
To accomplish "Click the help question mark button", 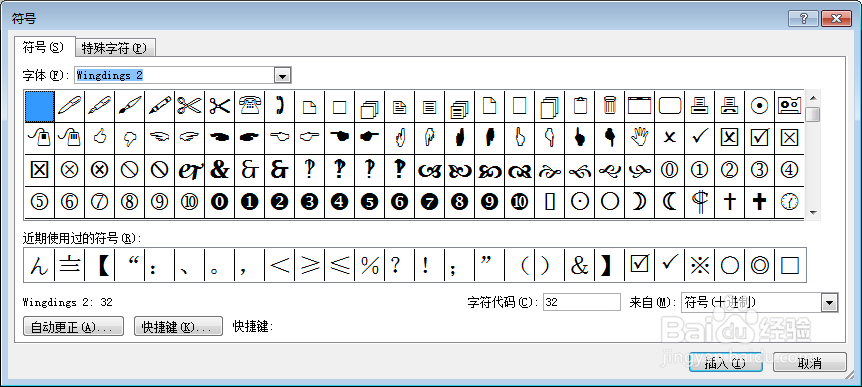I will (803, 19).
